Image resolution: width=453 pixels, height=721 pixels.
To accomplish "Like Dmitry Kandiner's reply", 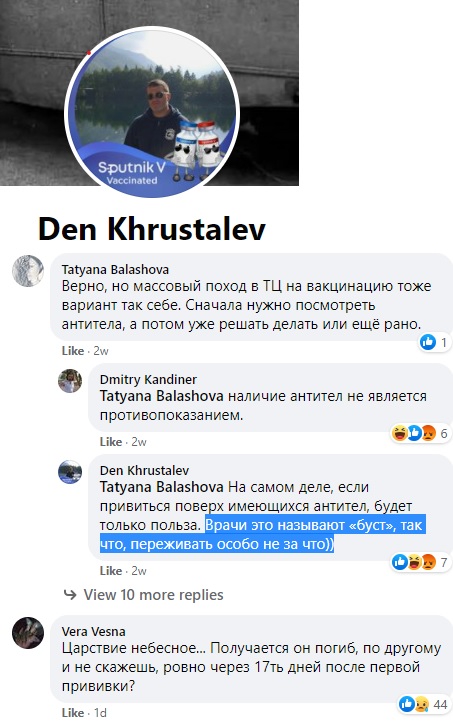I will coord(111,442).
